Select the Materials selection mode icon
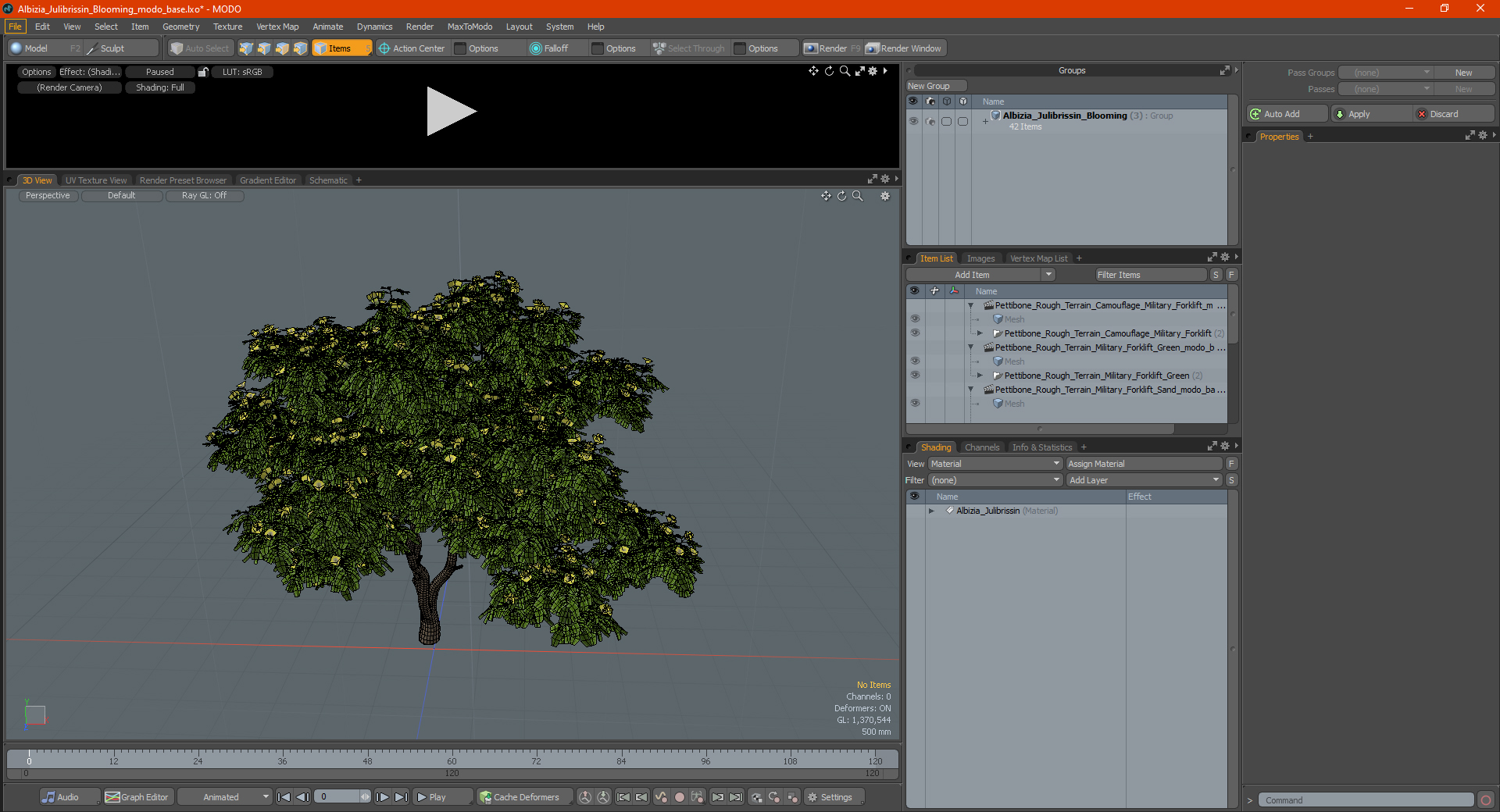 300,48
